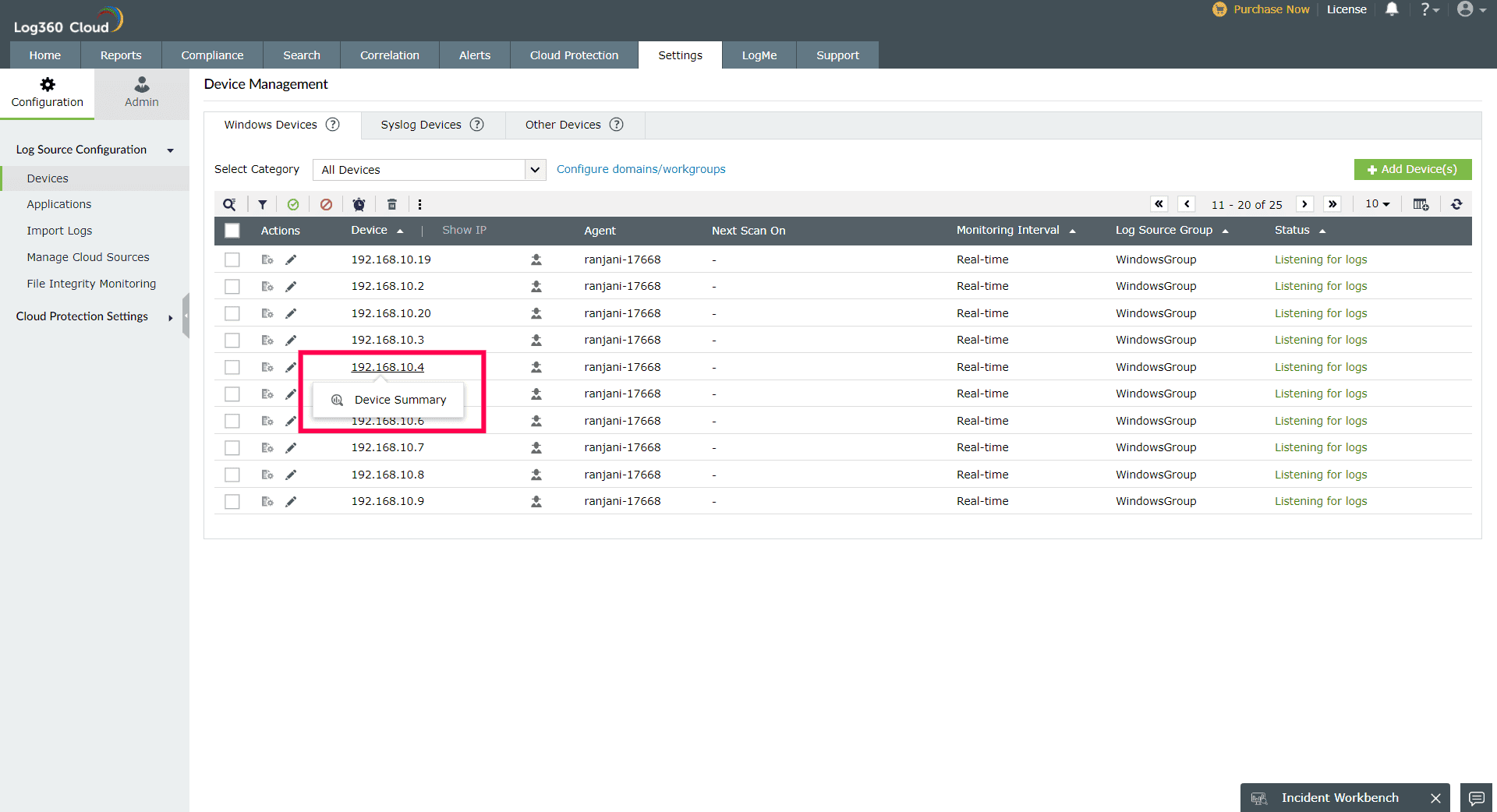Open Applications in the sidebar

(x=59, y=204)
